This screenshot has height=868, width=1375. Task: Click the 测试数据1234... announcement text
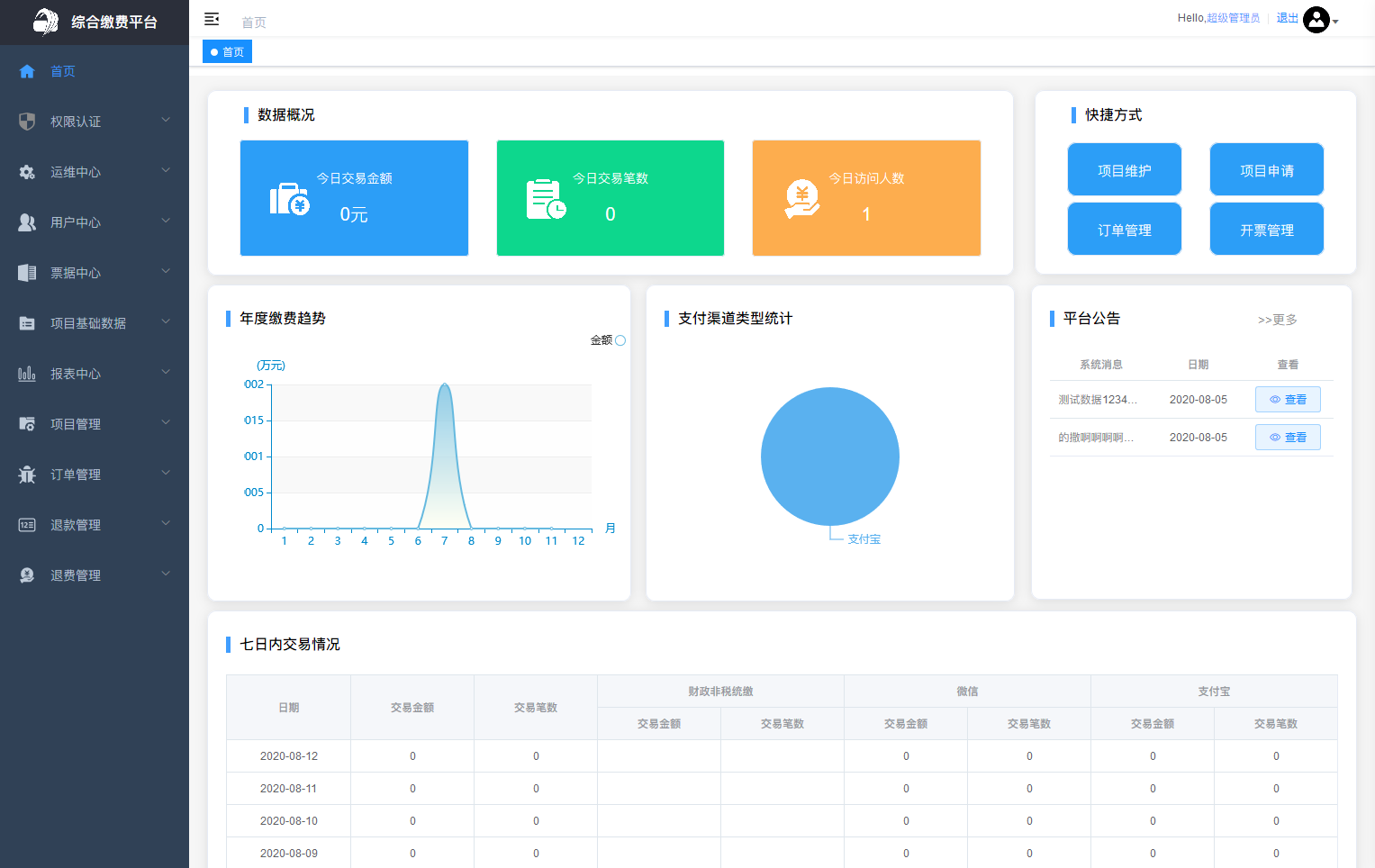click(1098, 400)
